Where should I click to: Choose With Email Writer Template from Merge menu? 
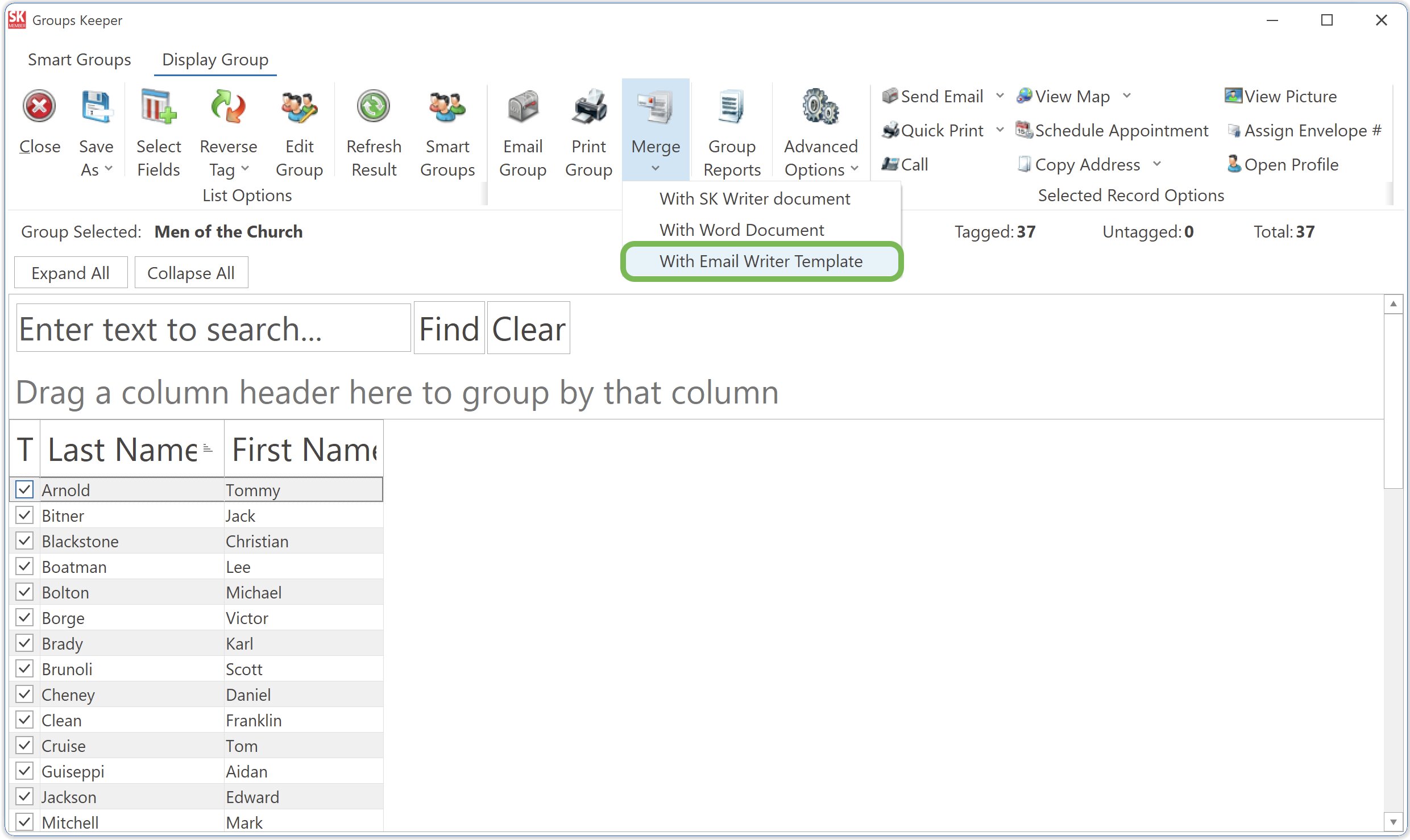point(761,261)
